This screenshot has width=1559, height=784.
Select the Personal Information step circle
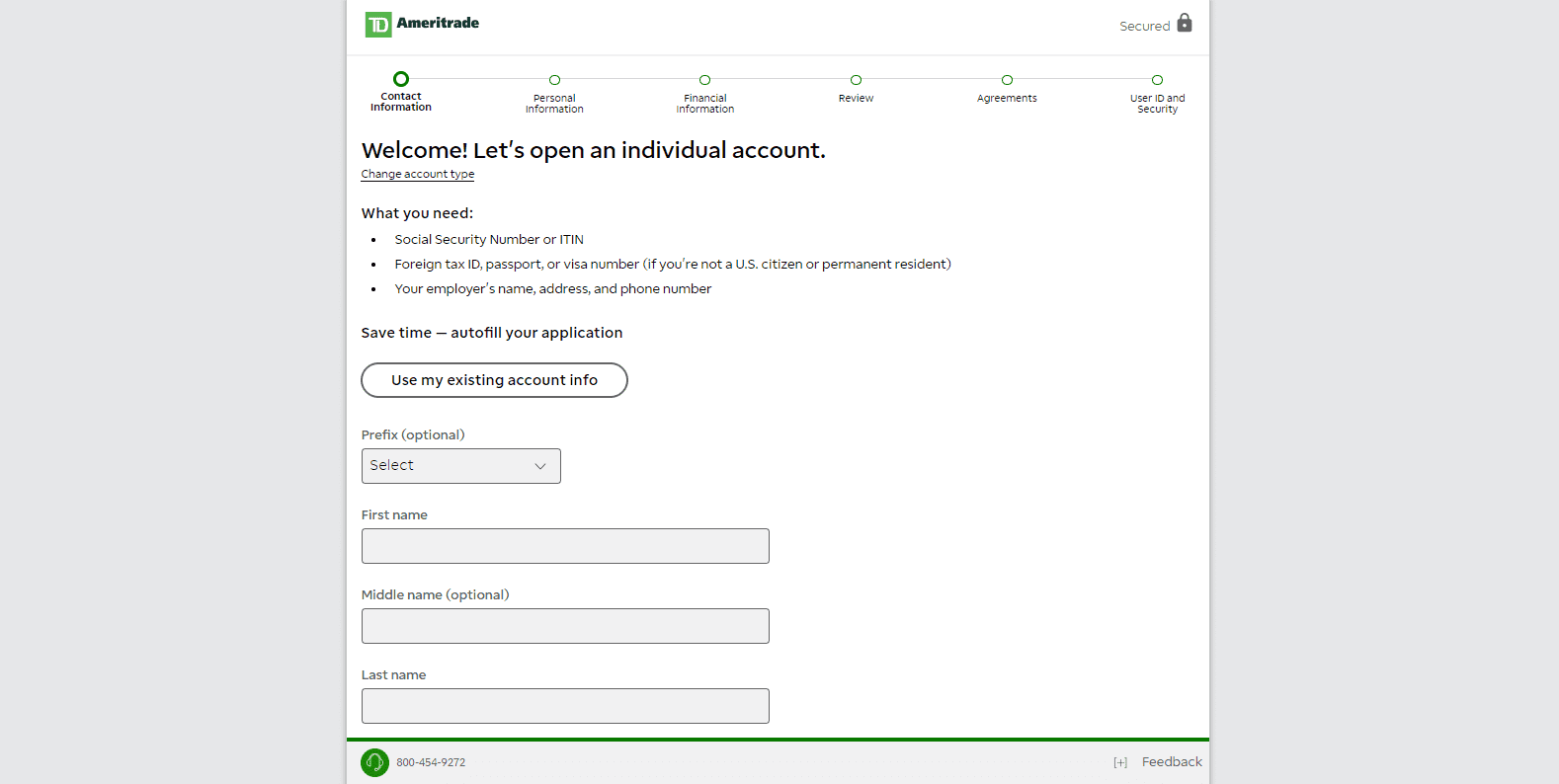[554, 80]
